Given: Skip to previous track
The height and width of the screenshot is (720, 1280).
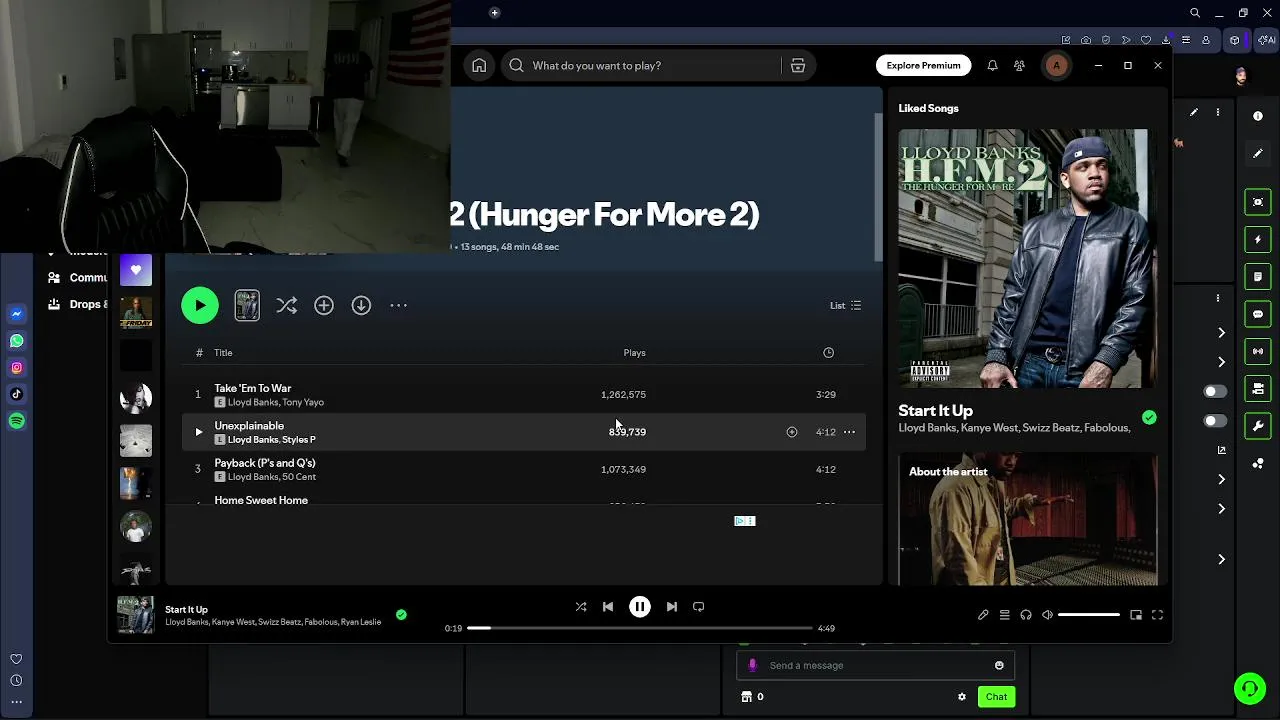Looking at the screenshot, I should click(x=608, y=606).
